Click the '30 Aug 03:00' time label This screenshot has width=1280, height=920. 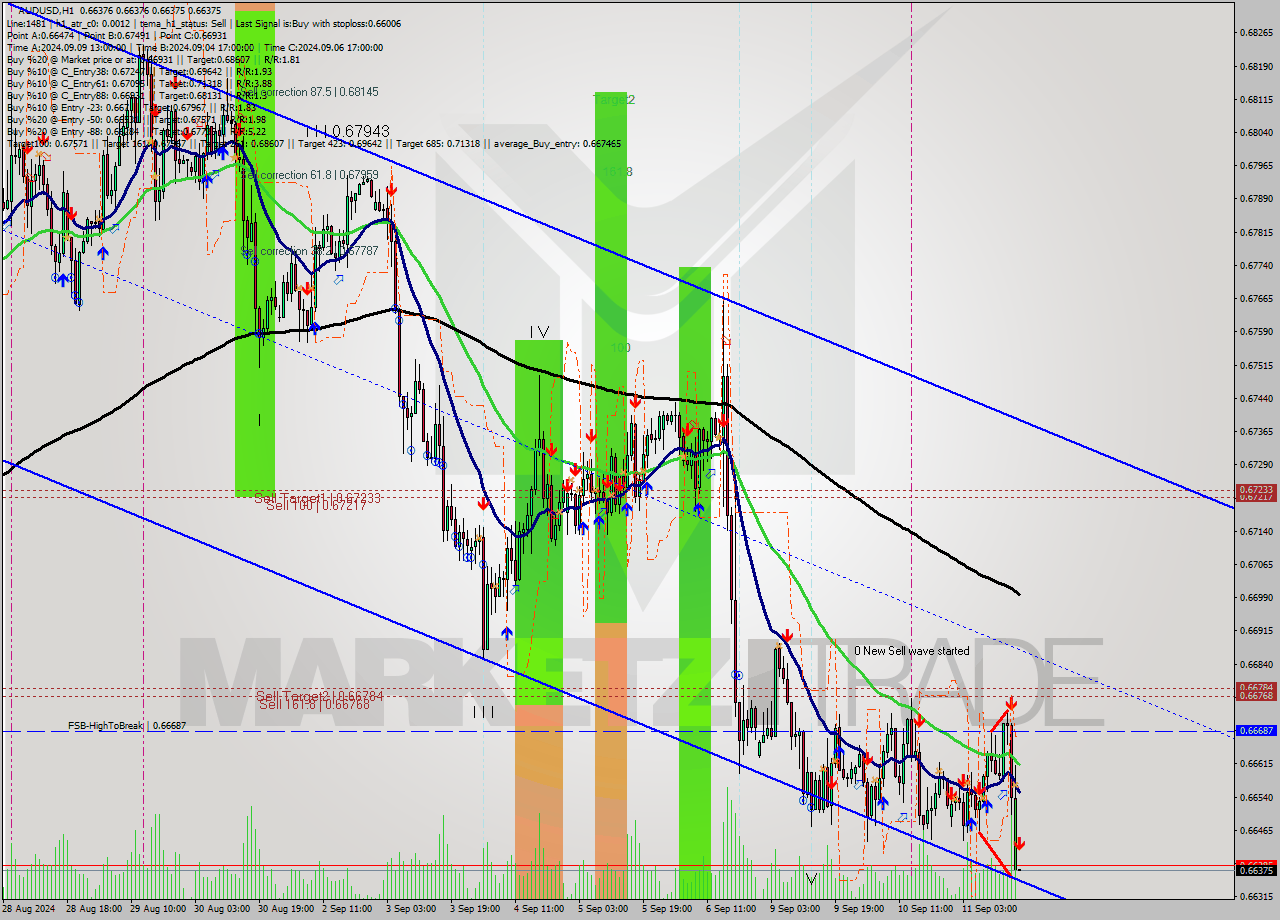point(222,909)
